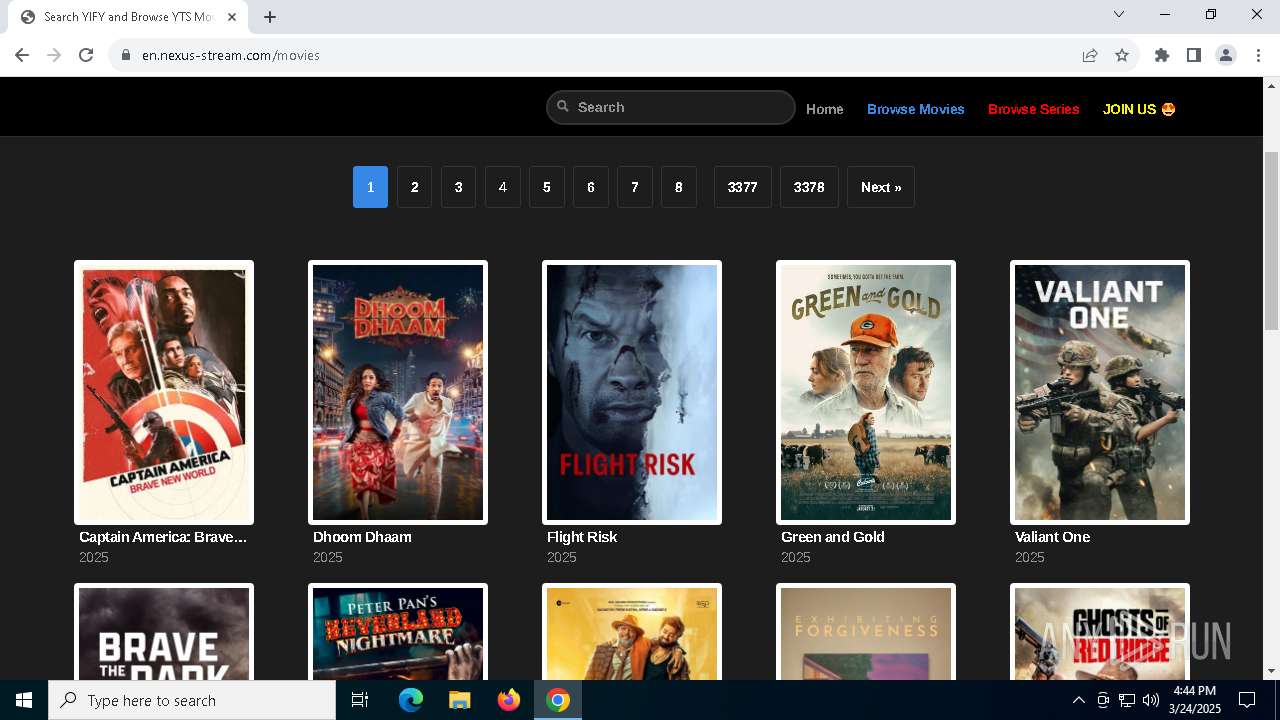The height and width of the screenshot is (720, 1280).
Task: Click the scrollbar down arrow
Action: 1271,671
